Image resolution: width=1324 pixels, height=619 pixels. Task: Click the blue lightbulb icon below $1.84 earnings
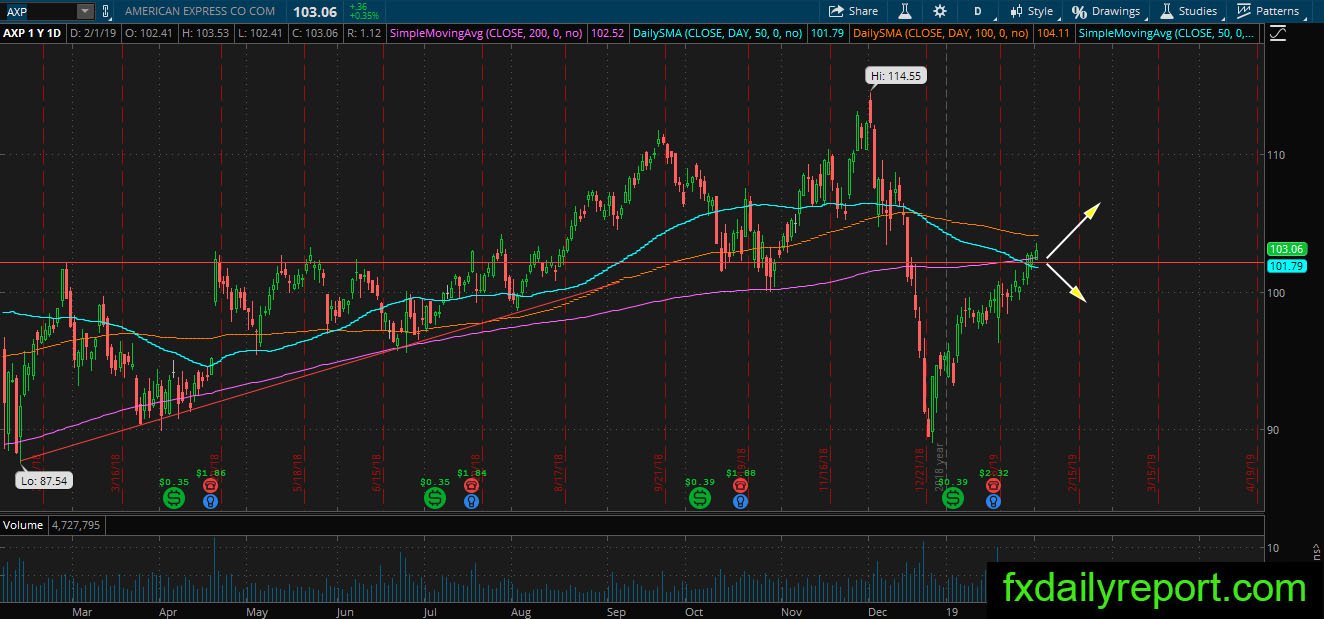pyautogui.click(x=471, y=501)
